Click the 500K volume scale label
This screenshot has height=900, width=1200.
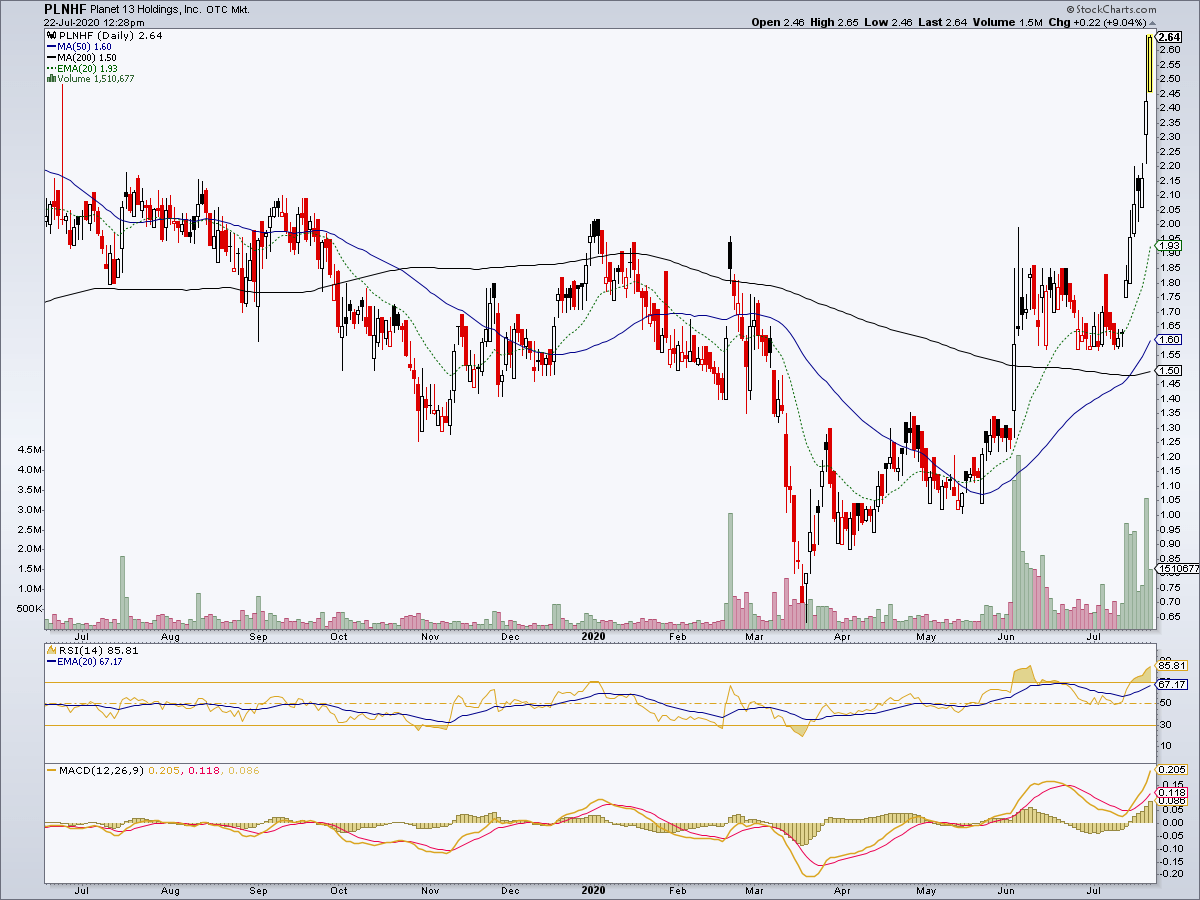28,608
